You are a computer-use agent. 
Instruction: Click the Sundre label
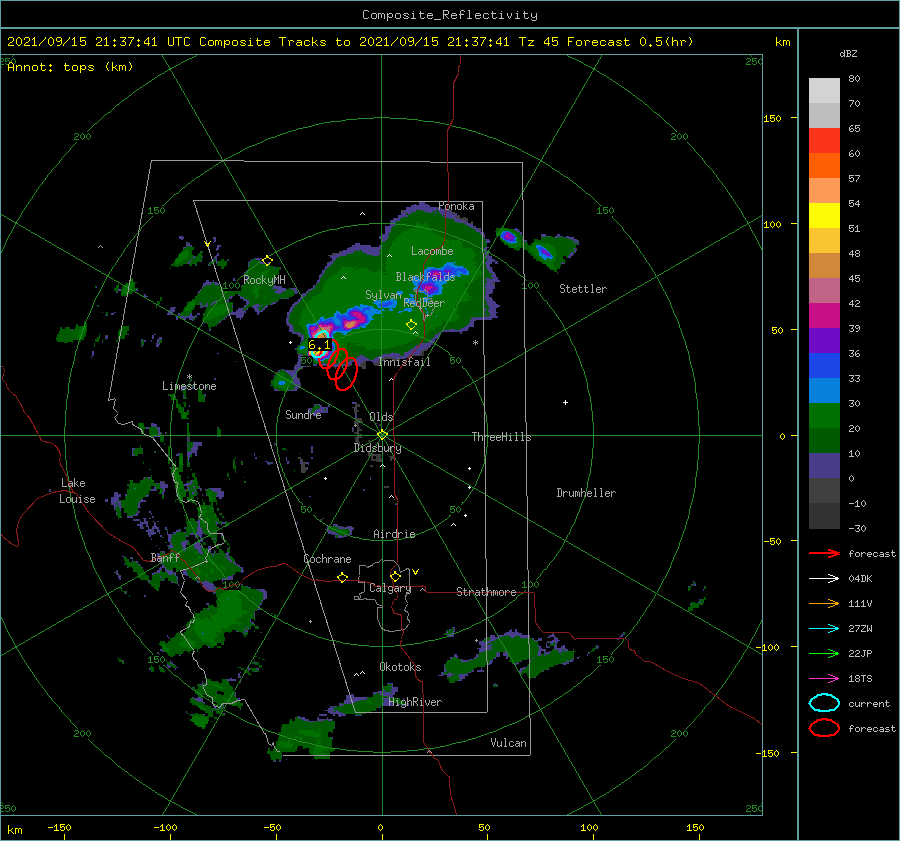pos(303,414)
